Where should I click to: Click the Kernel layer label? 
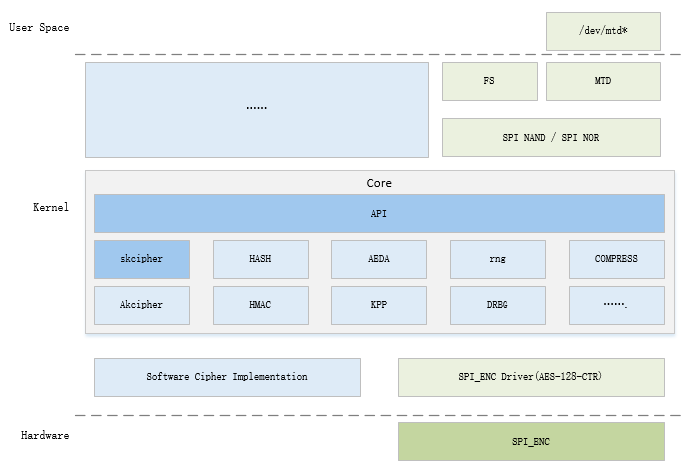pos(50,208)
